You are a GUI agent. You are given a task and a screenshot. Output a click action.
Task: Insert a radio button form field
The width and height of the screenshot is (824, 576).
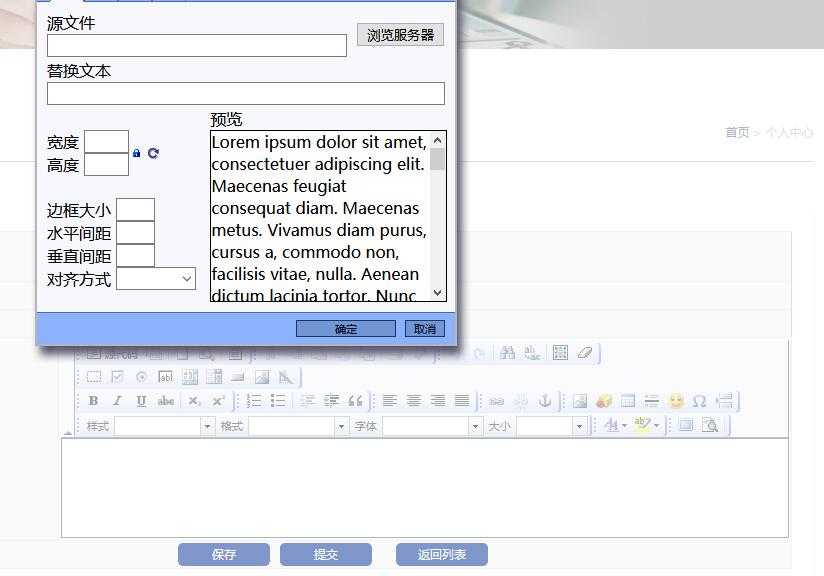[141, 377]
